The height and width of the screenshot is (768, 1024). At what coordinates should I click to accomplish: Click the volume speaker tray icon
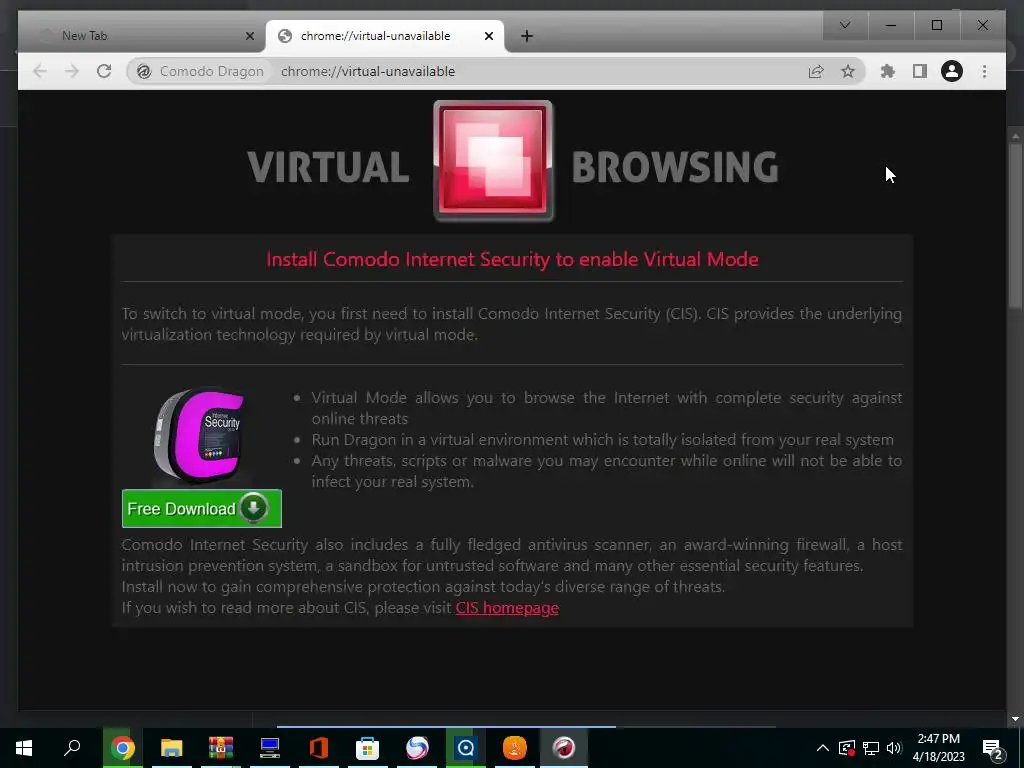pos(894,748)
